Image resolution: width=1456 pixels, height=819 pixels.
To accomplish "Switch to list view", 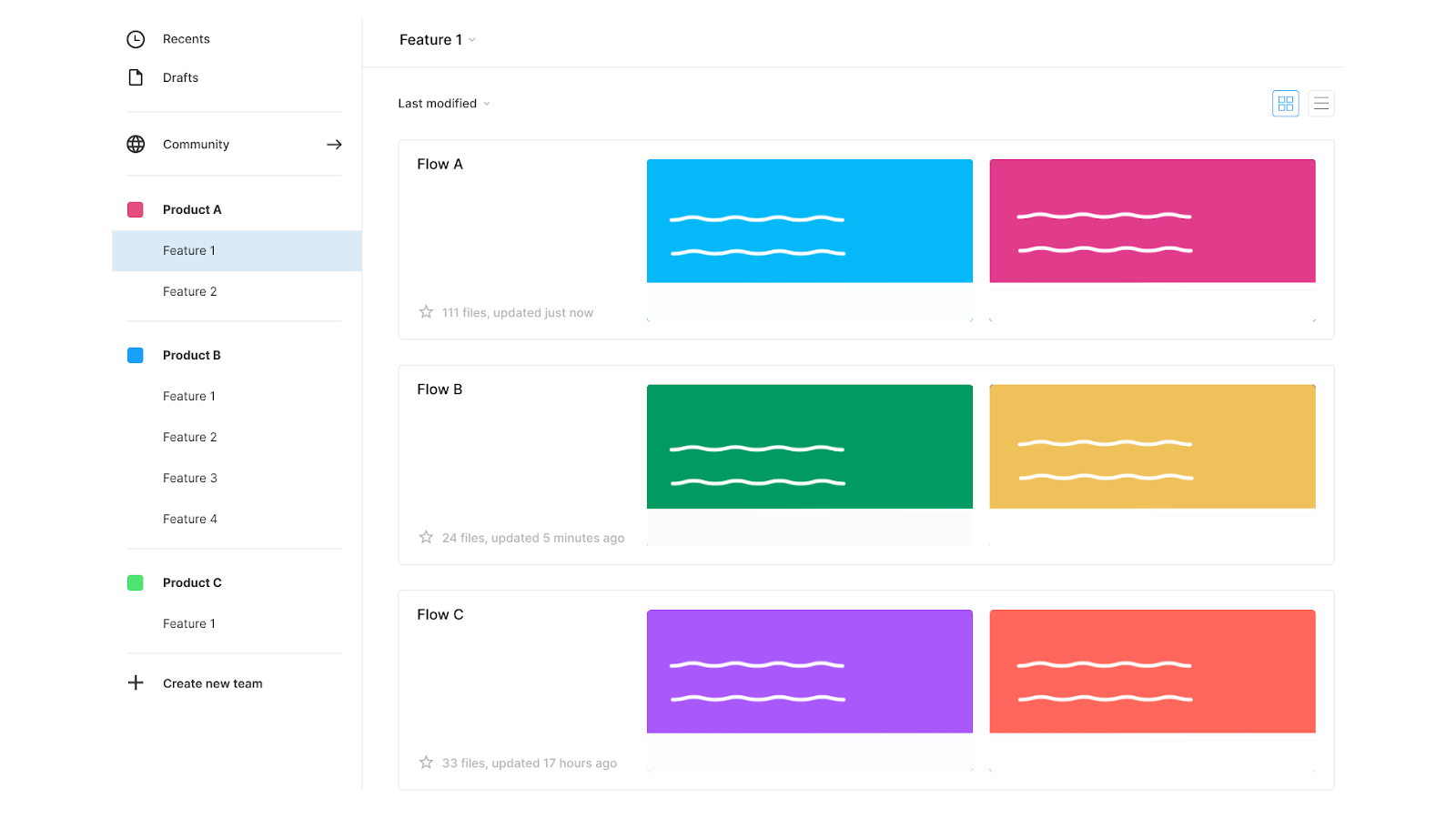I will [1321, 104].
